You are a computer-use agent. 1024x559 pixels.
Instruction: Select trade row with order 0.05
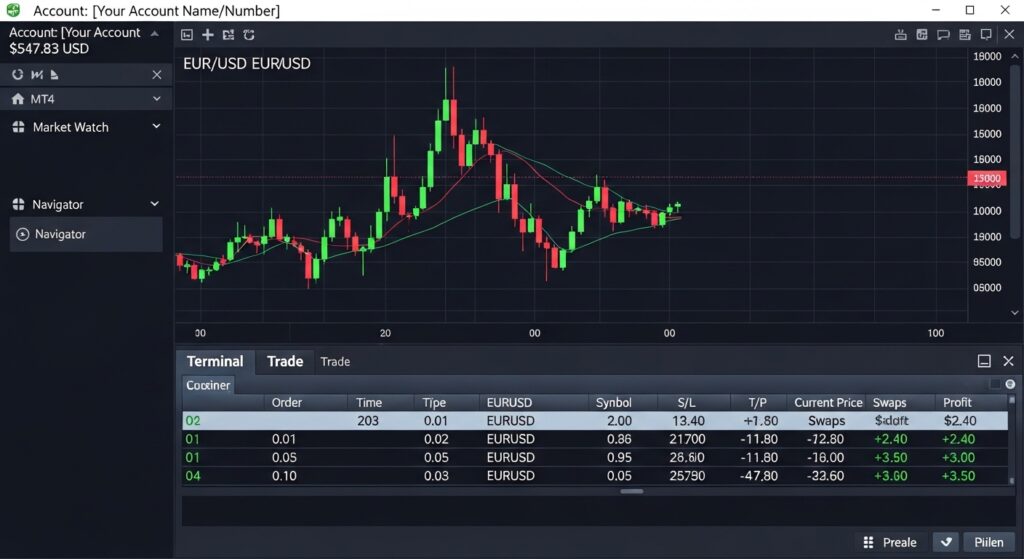(594, 457)
